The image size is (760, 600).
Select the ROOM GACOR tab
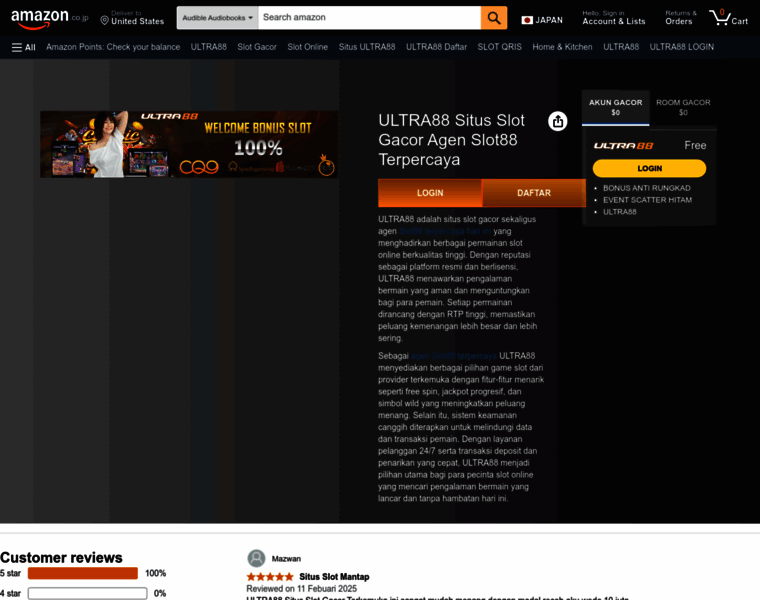(683, 108)
